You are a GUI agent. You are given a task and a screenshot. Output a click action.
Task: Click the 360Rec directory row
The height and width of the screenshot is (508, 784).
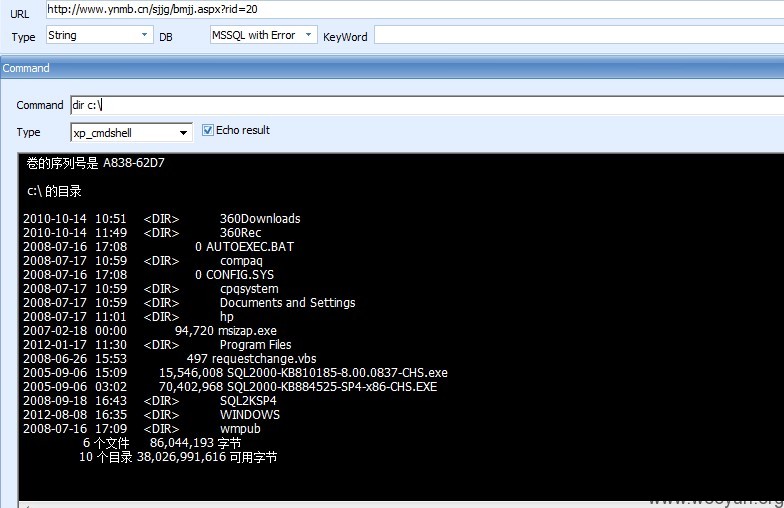tap(142, 232)
